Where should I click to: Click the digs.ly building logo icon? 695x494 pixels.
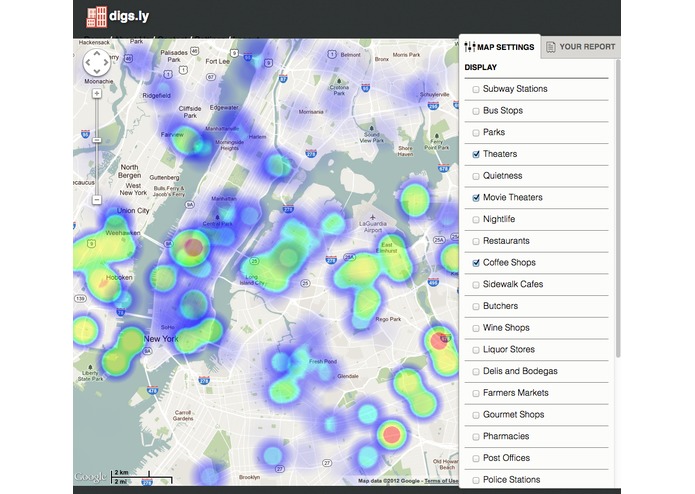coord(96,17)
